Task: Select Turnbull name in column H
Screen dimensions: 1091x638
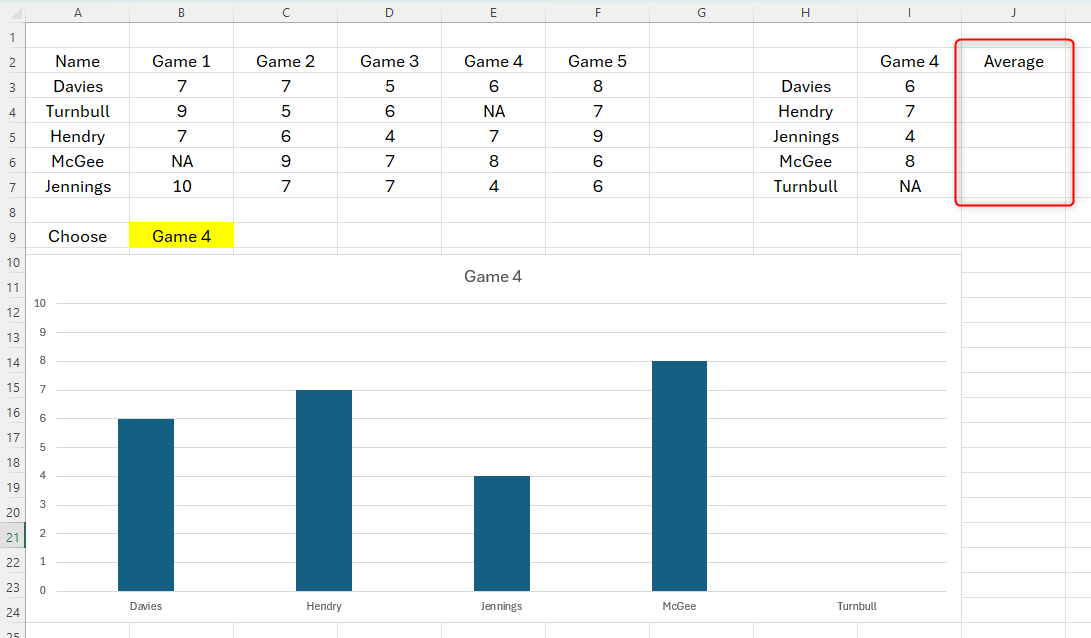Action: [806, 186]
